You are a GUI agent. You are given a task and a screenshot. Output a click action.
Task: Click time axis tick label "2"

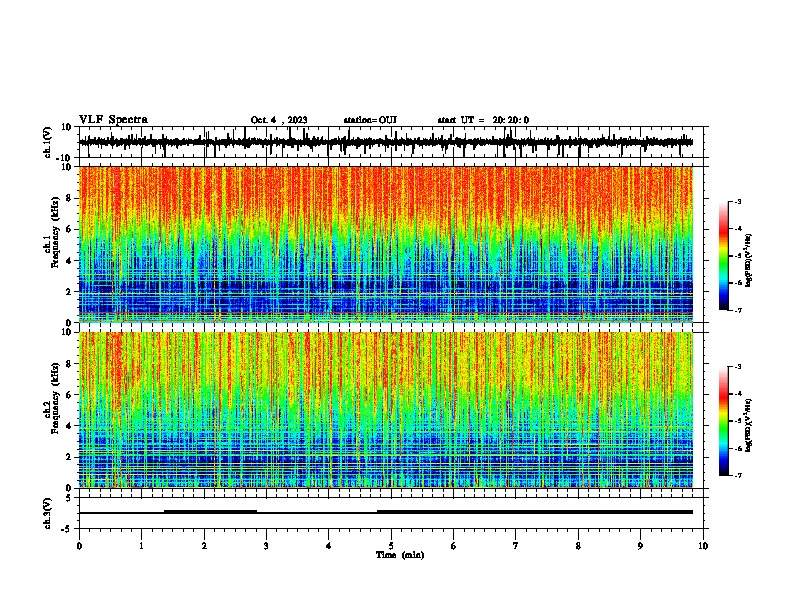(204, 546)
